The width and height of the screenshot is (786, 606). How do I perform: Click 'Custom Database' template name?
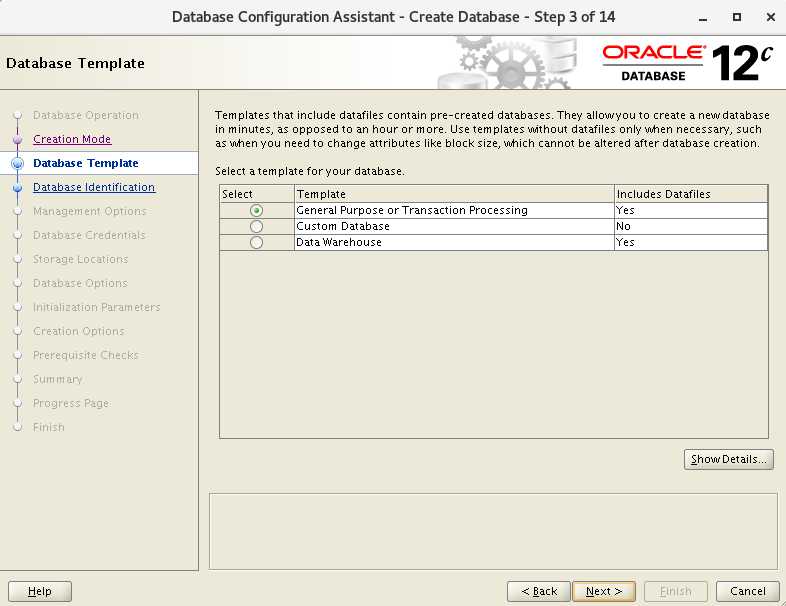(x=343, y=226)
